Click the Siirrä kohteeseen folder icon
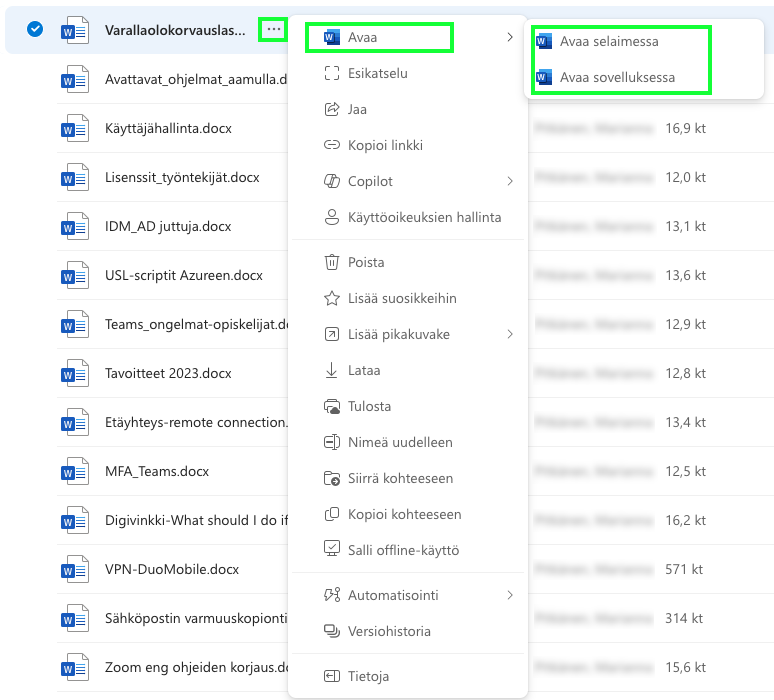The image size is (774, 700). pyautogui.click(x=332, y=478)
